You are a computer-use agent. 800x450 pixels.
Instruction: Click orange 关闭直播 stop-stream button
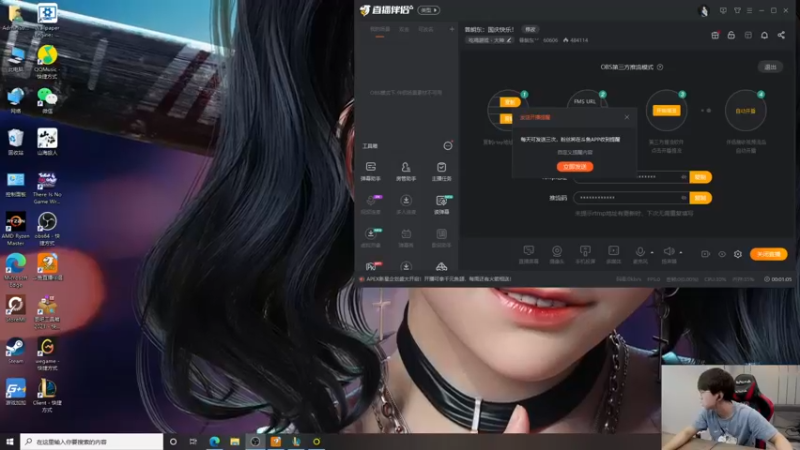tap(768, 254)
